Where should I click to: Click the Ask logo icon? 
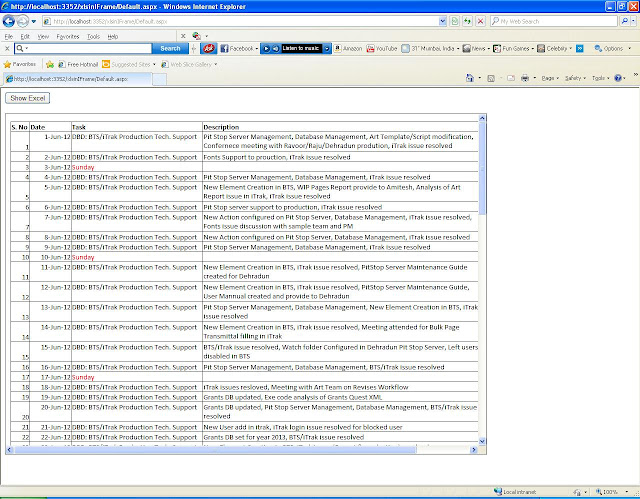209,49
